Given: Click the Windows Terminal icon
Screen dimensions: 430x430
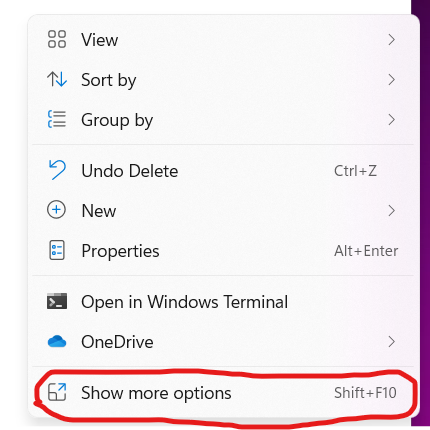Looking at the screenshot, I should pos(57,301).
